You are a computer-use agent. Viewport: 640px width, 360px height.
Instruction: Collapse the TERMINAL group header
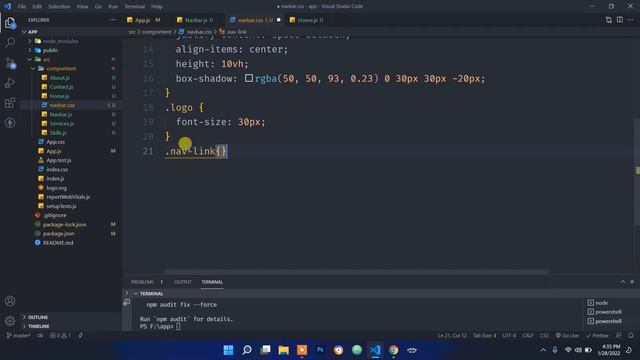click(136, 293)
